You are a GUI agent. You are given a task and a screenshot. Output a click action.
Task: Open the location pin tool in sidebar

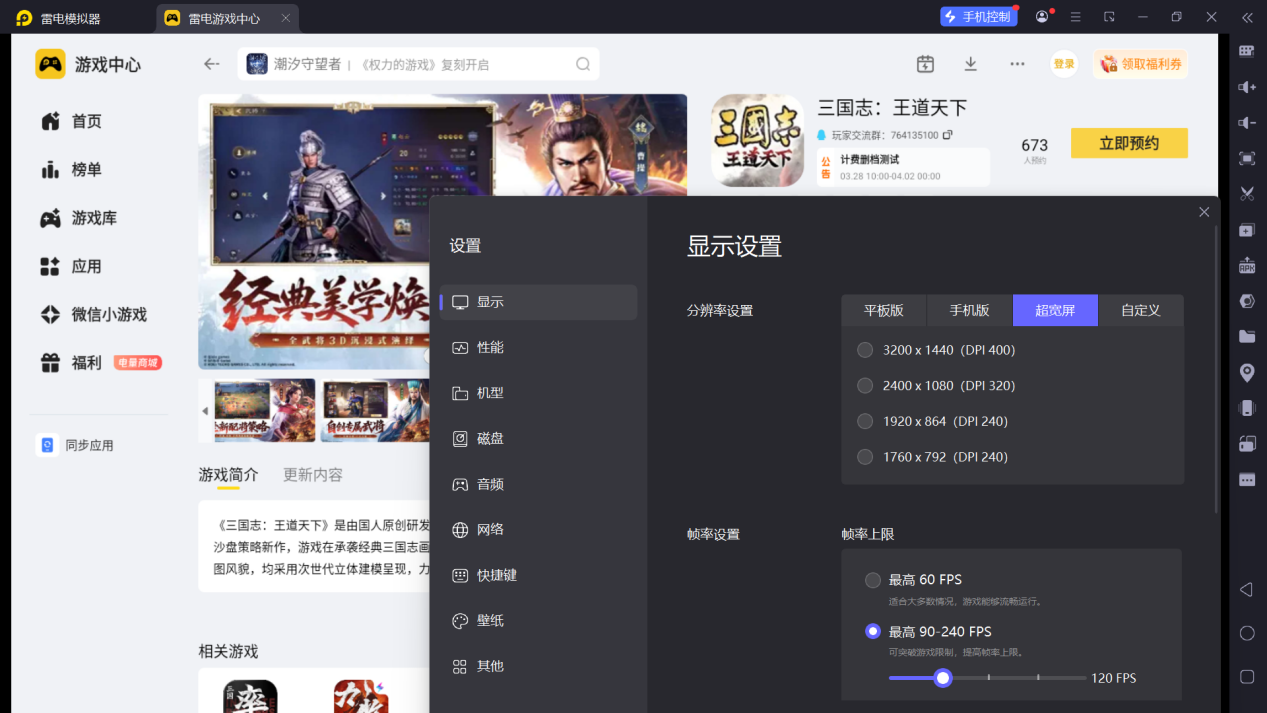coord(1246,372)
